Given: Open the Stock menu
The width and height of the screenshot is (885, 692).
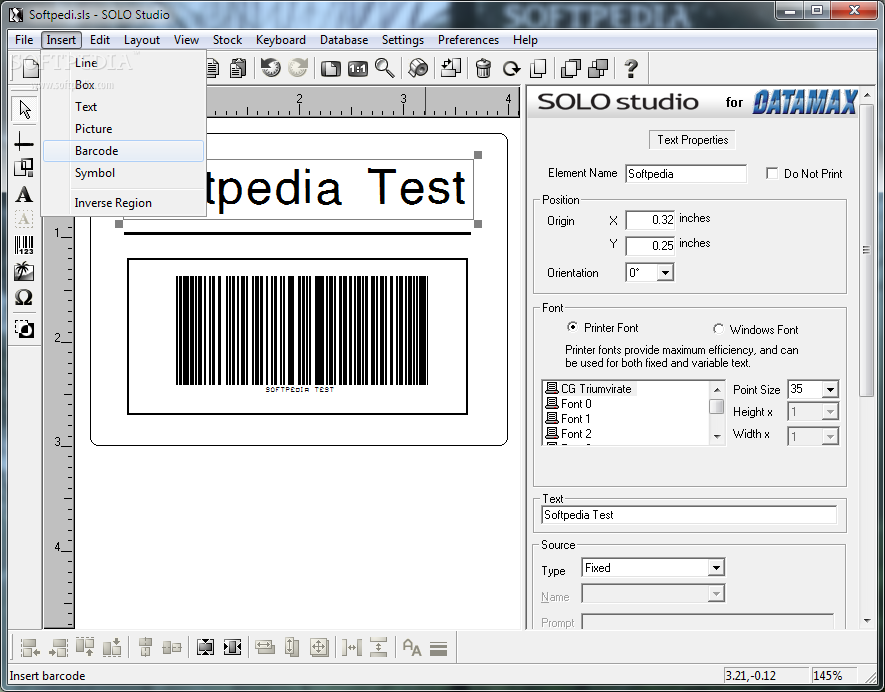Looking at the screenshot, I should (x=227, y=40).
